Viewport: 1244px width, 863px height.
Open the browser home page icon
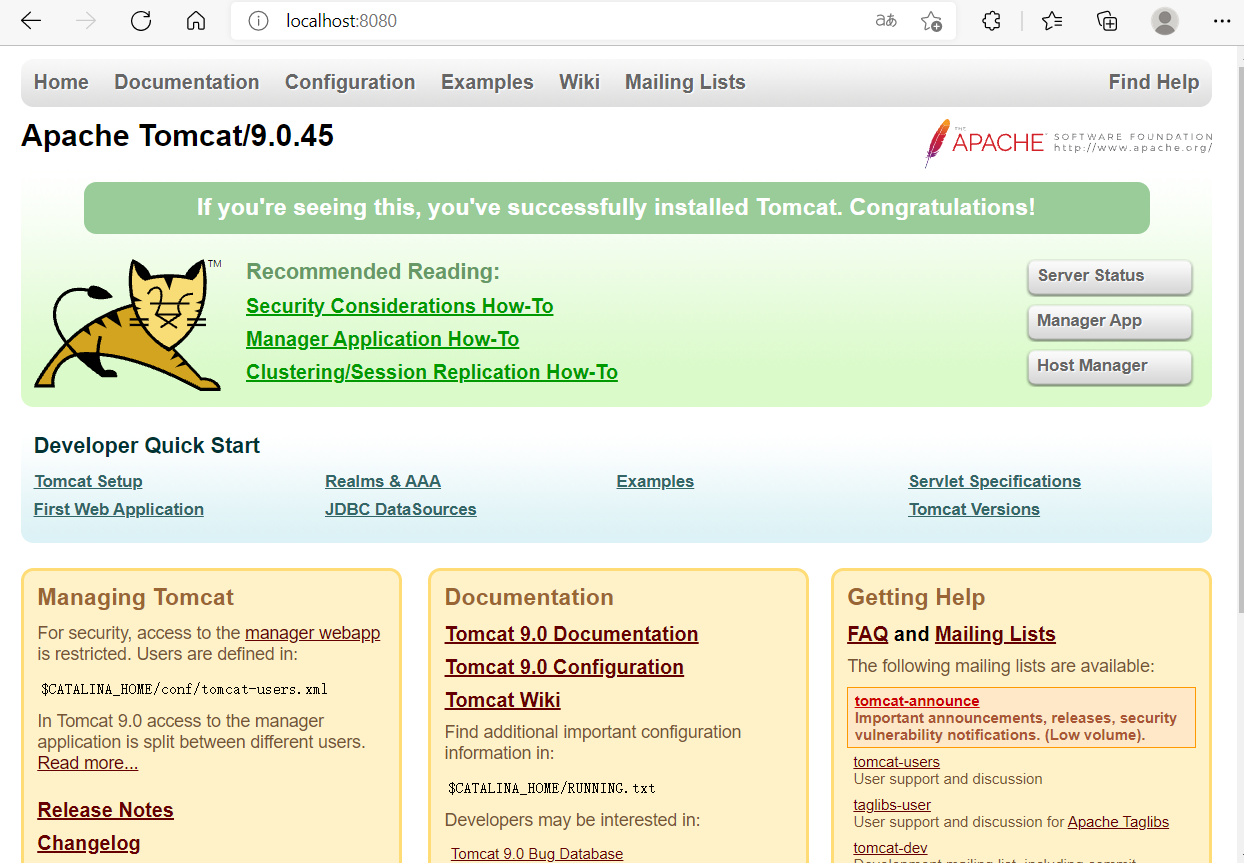tap(196, 21)
